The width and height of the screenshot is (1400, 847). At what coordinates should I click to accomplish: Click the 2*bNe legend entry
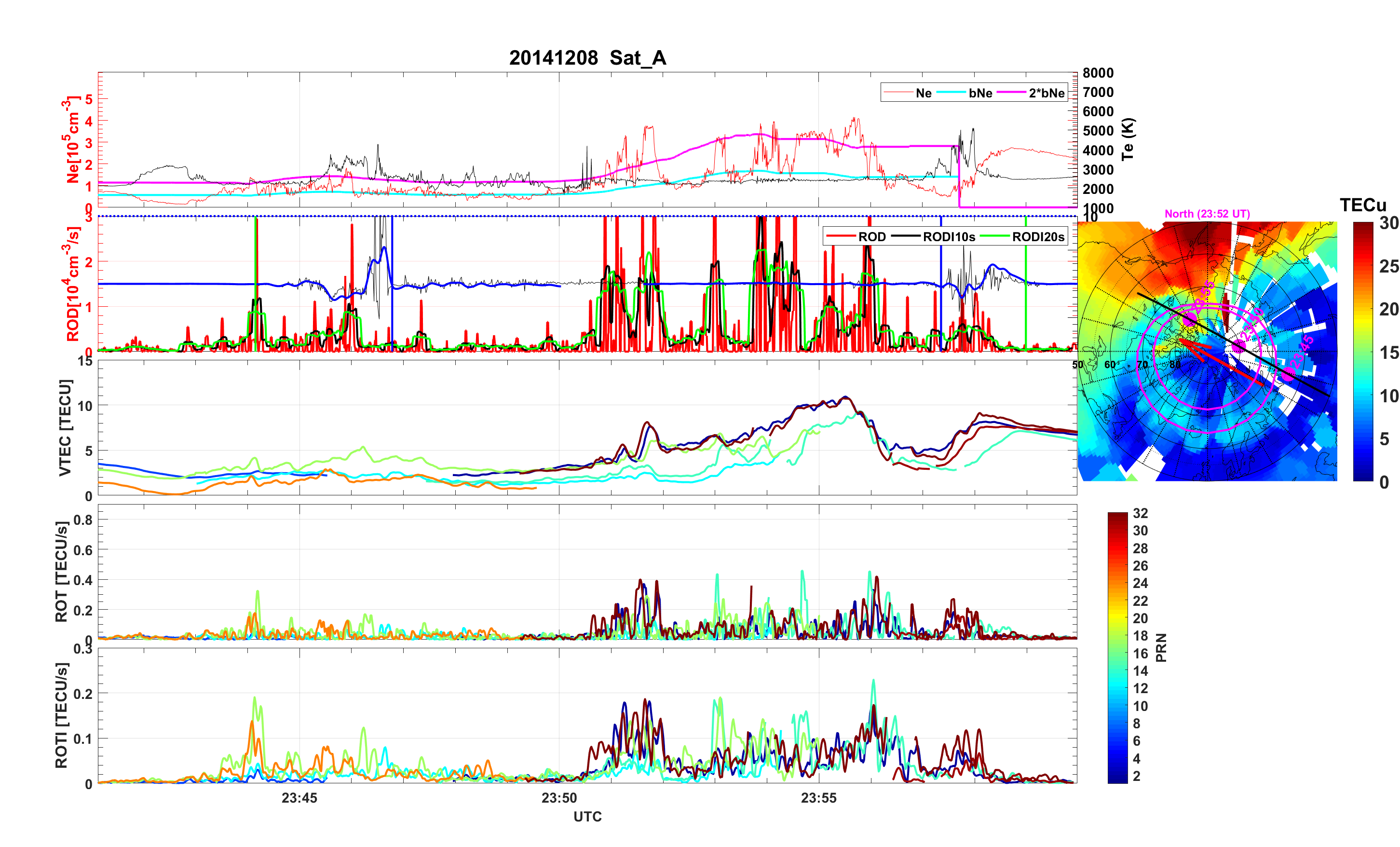[1046, 93]
